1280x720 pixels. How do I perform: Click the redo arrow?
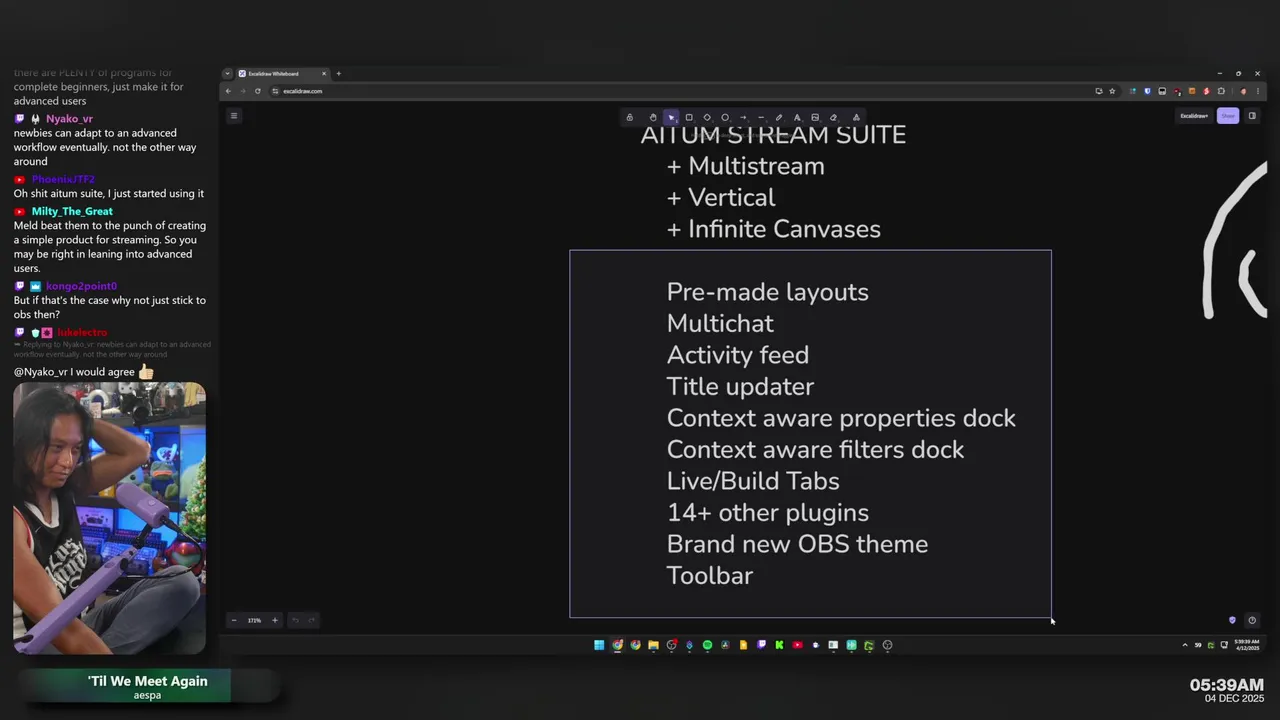click(312, 620)
